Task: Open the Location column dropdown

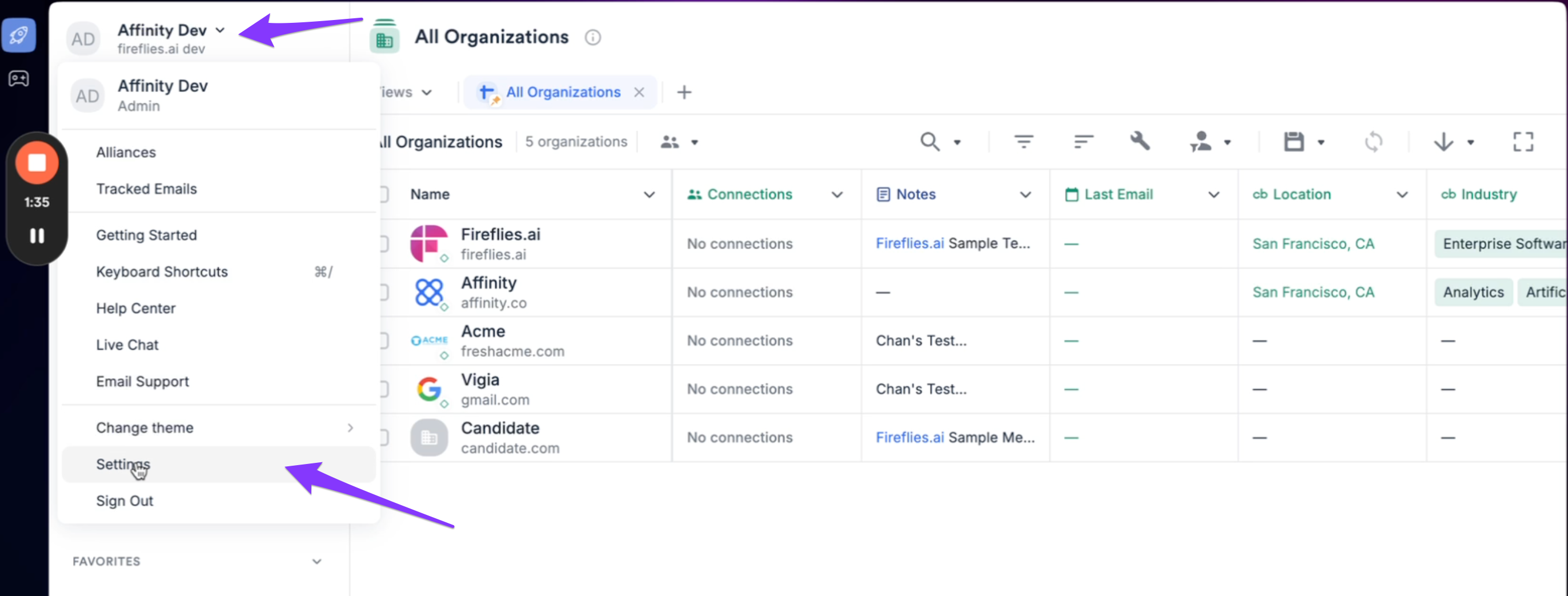Action: coord(1402,195)
